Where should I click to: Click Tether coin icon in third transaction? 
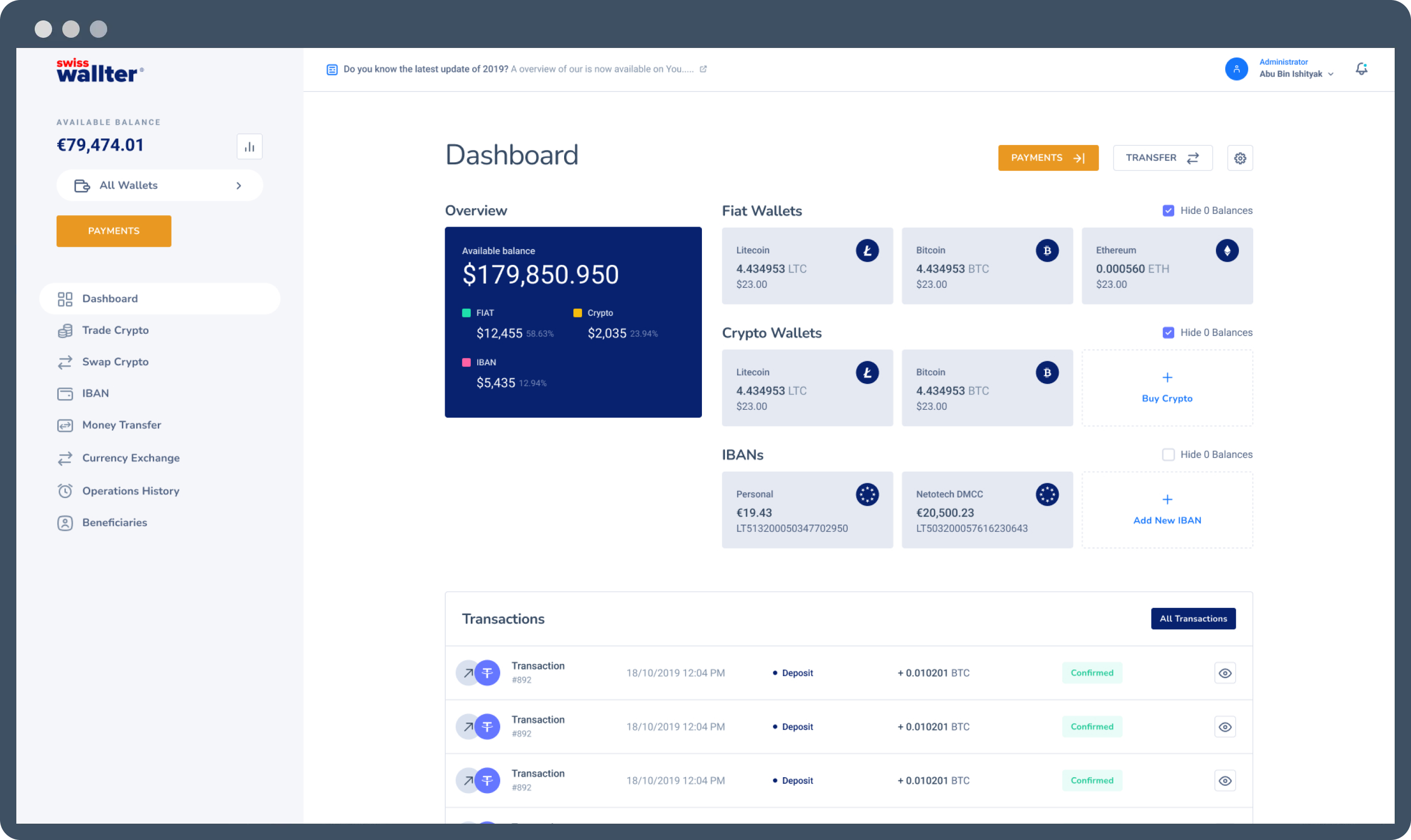(x=487, y=781)
